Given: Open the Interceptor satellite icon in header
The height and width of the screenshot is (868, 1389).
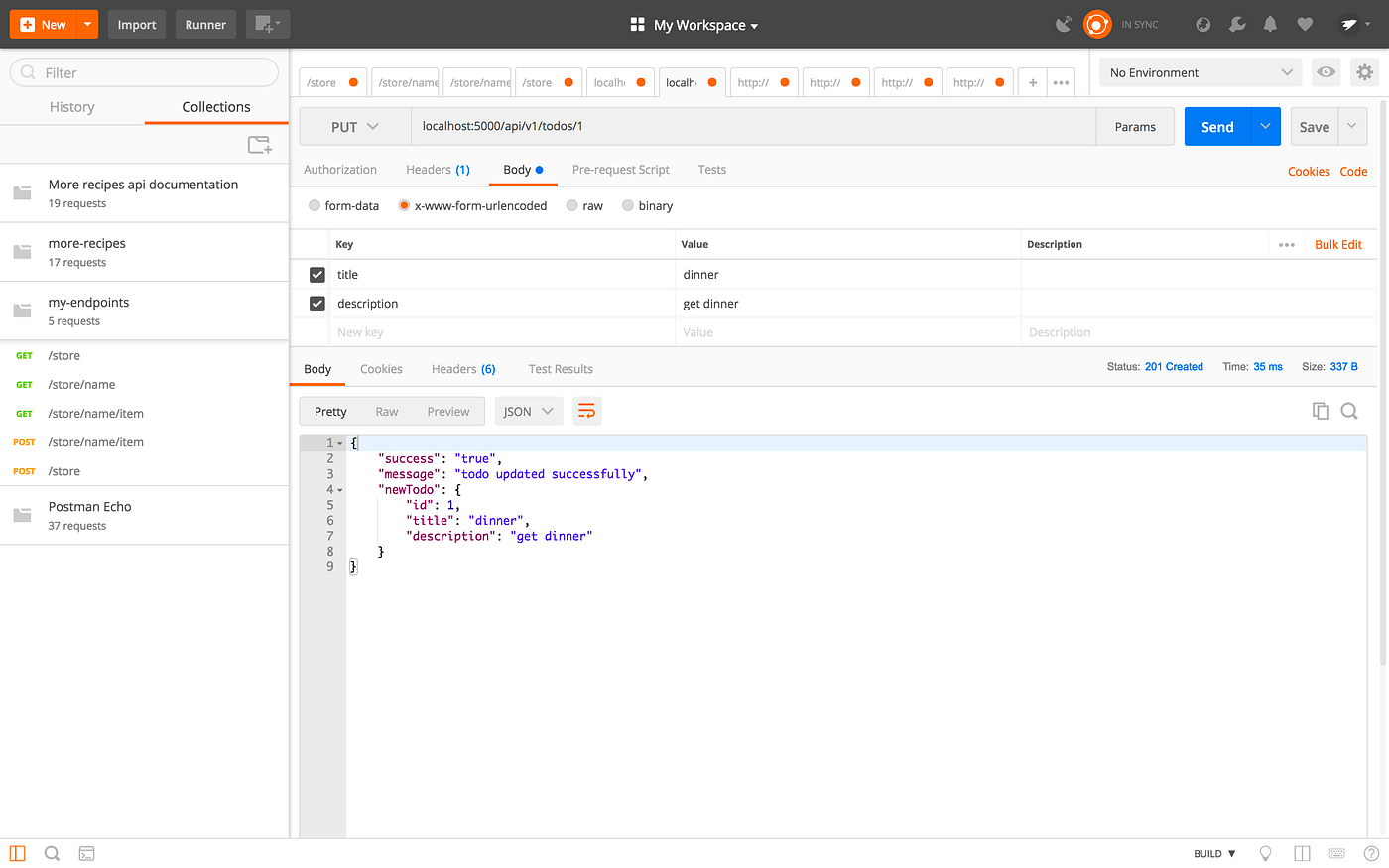Looking at the screenshot, I should [1063, 24].
